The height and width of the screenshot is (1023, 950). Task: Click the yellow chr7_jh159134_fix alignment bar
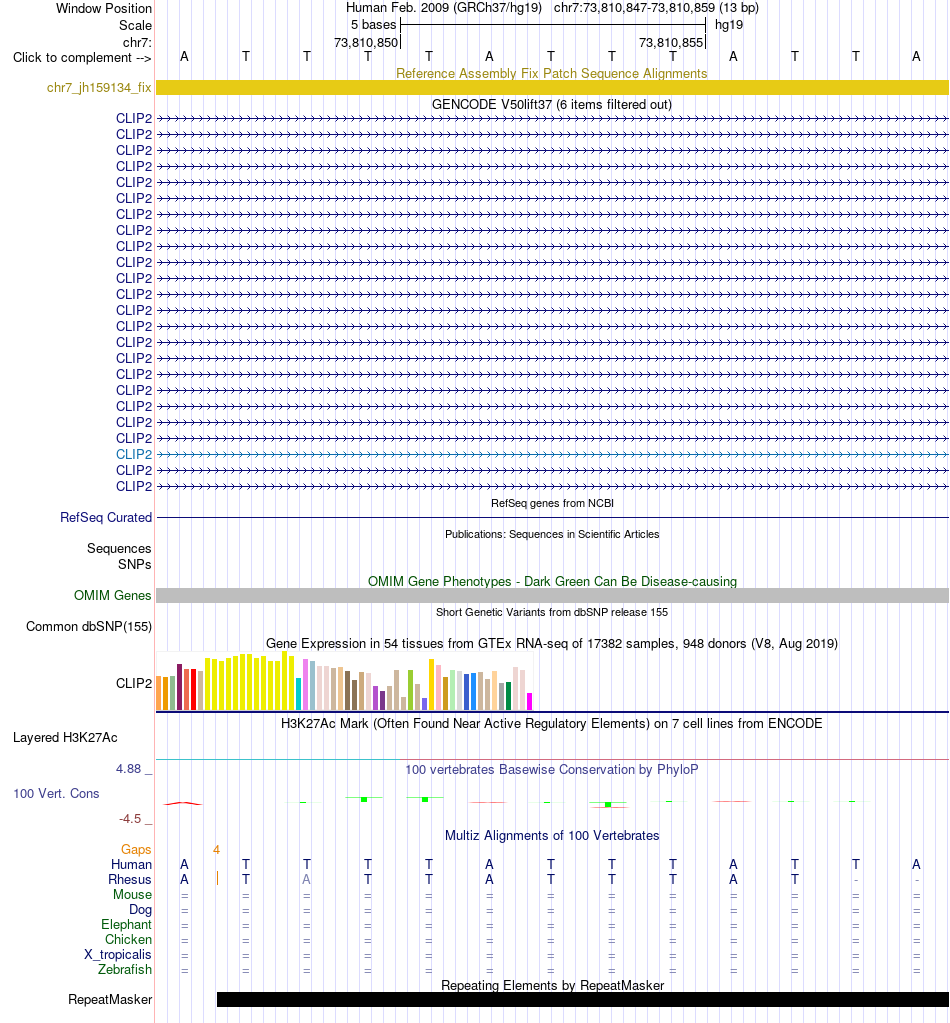(x=552, y=87)
